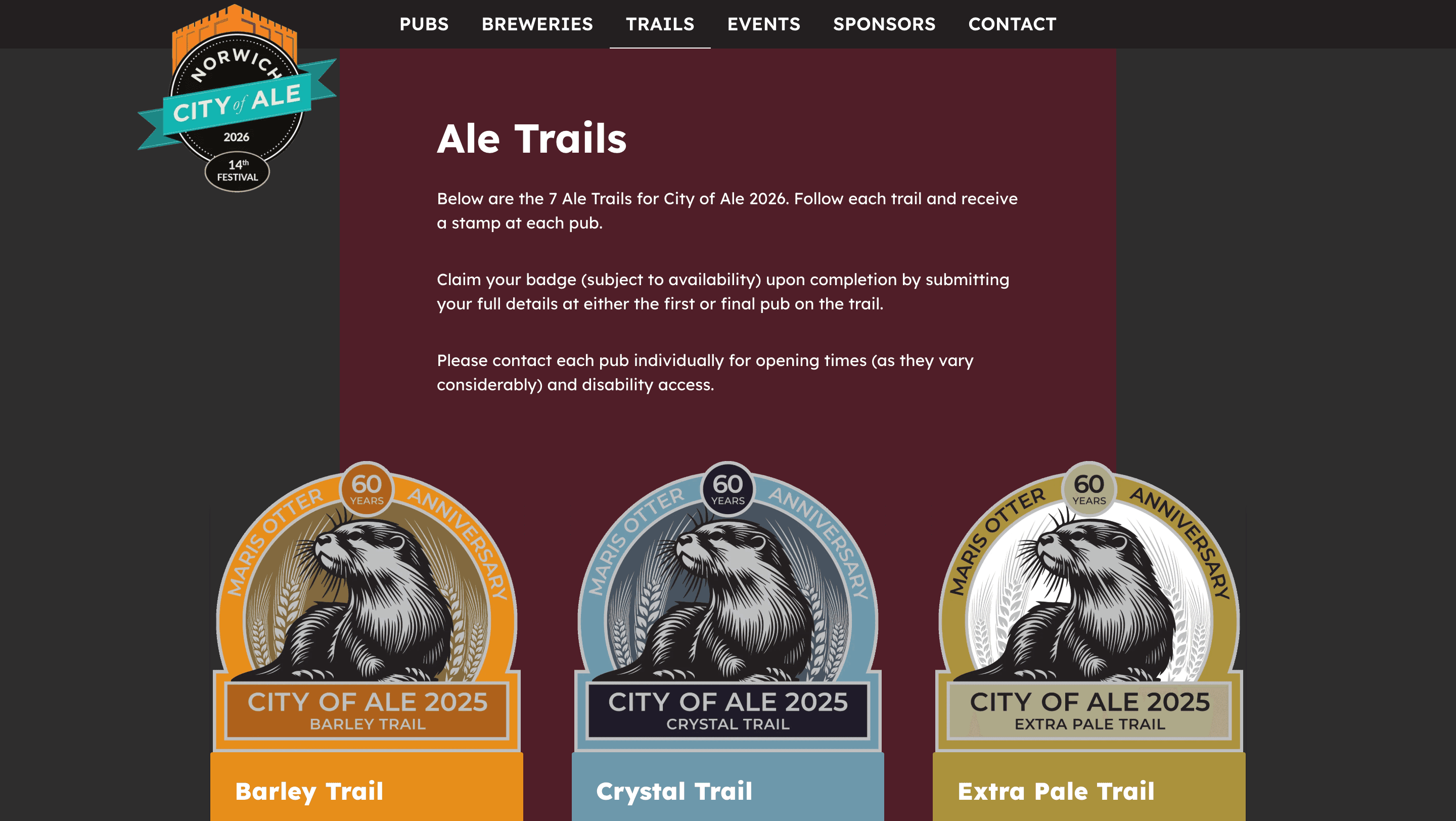Open the Barley Trail heading link

coord(309,791)
